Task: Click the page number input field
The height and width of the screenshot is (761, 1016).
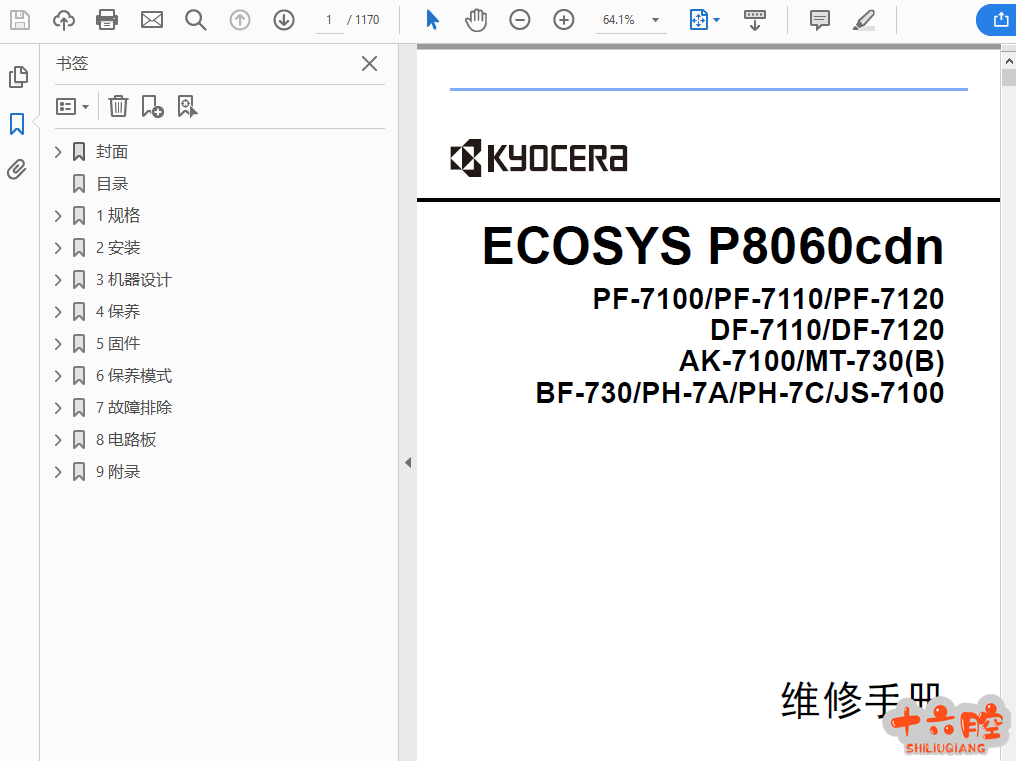Action: [328, 20]
